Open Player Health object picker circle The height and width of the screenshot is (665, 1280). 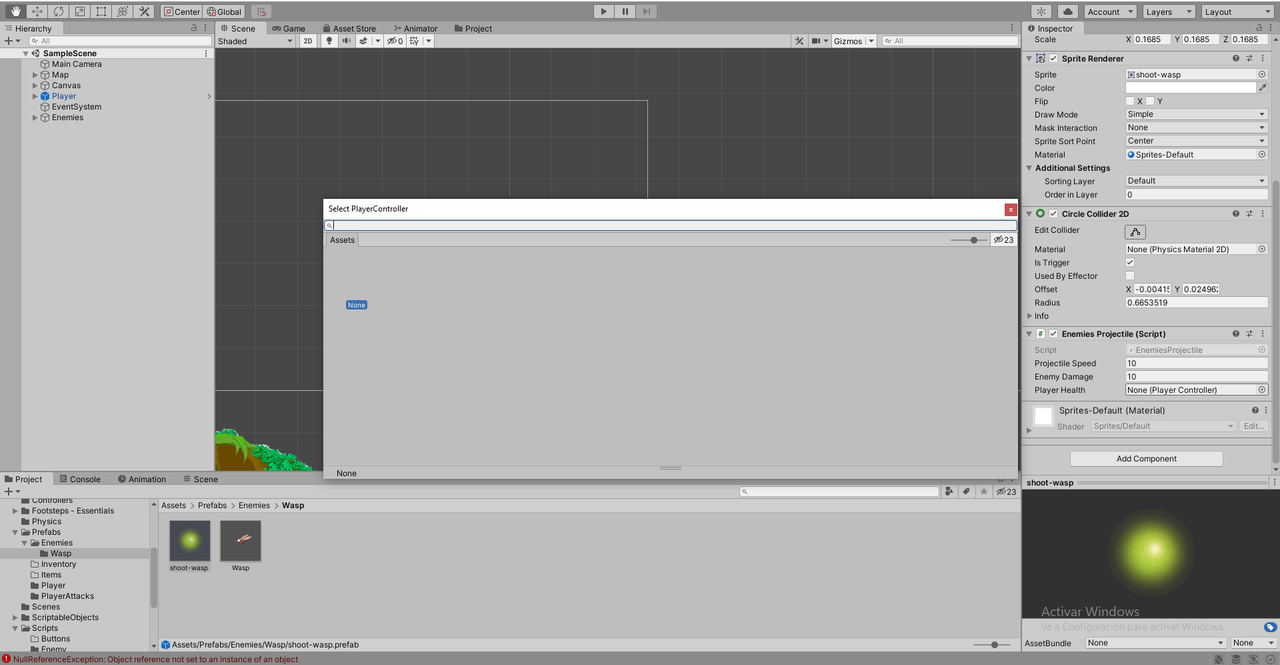pos(1262,390)
